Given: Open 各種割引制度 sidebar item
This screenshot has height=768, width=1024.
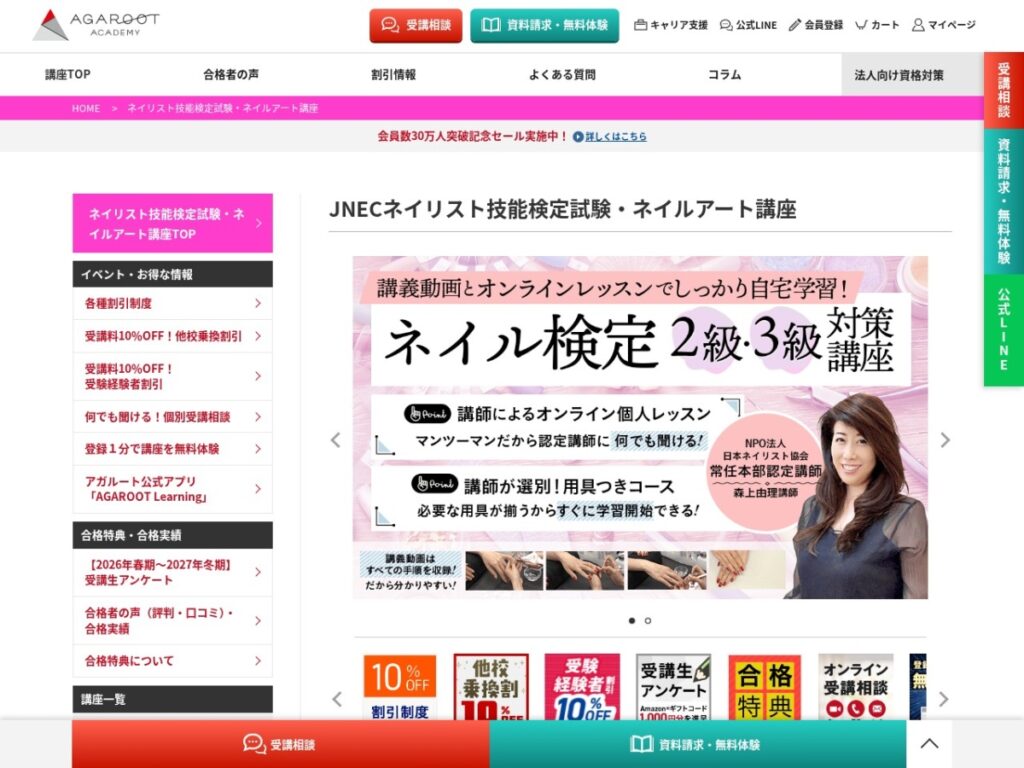Looking at the screenshot, I should pyautogui.click(x=172, y=304).
